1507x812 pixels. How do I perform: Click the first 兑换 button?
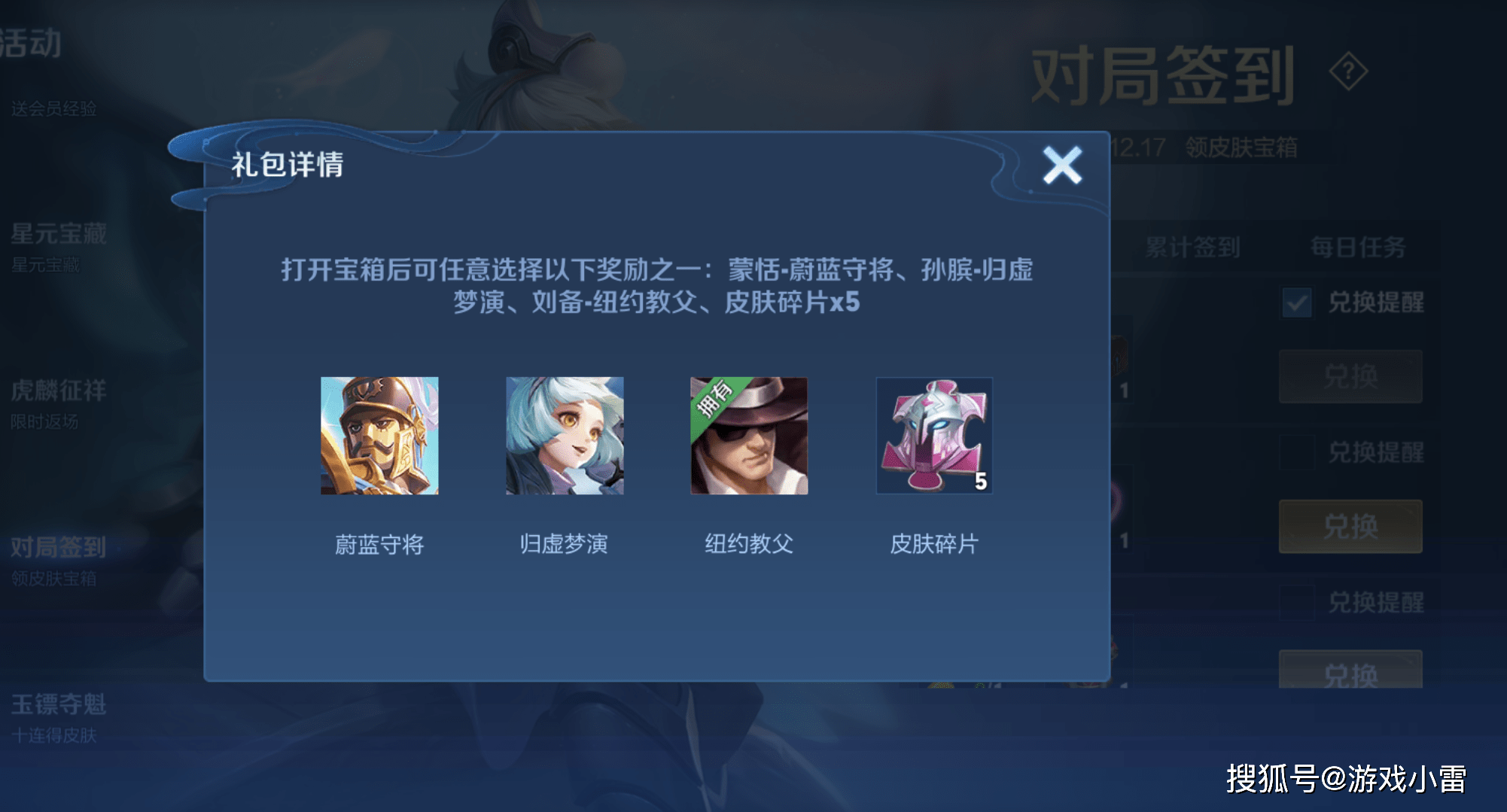point(1350,376)
